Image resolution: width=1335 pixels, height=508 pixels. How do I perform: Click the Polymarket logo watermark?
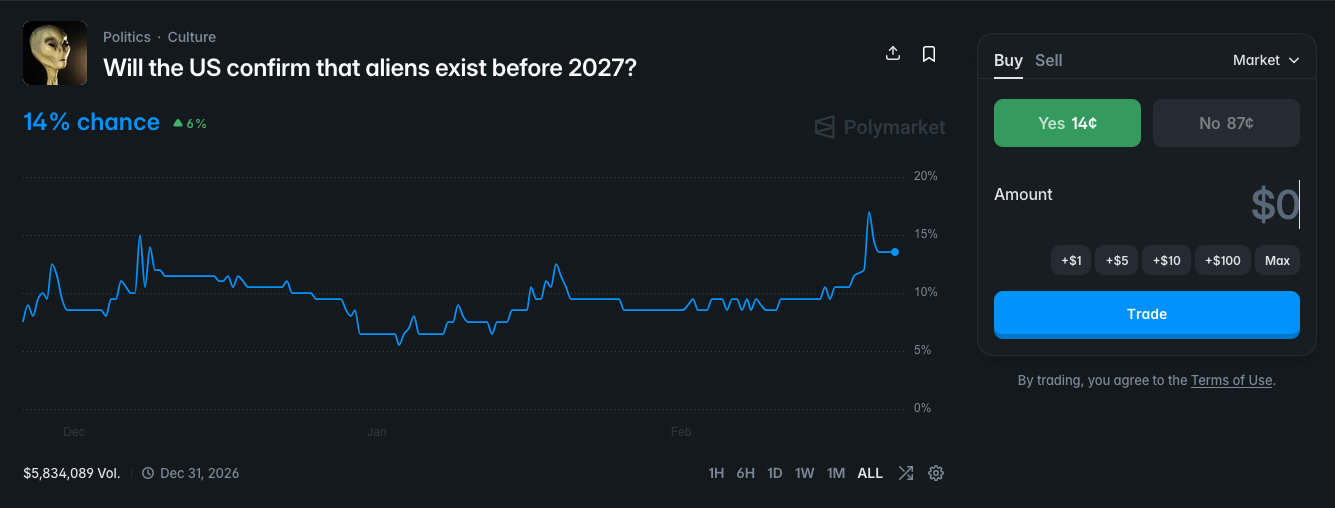point(879,127)
